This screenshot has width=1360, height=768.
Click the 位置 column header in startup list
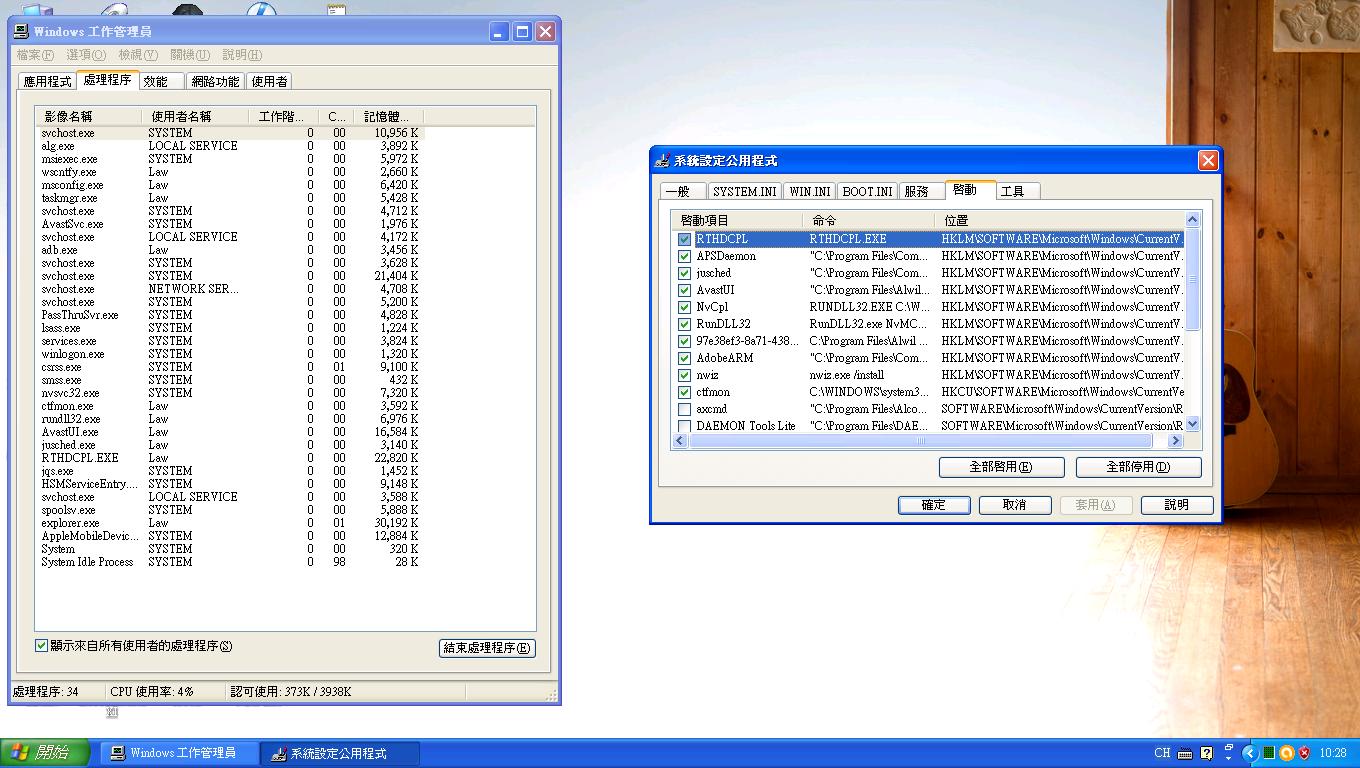(x=1059, y=220)
